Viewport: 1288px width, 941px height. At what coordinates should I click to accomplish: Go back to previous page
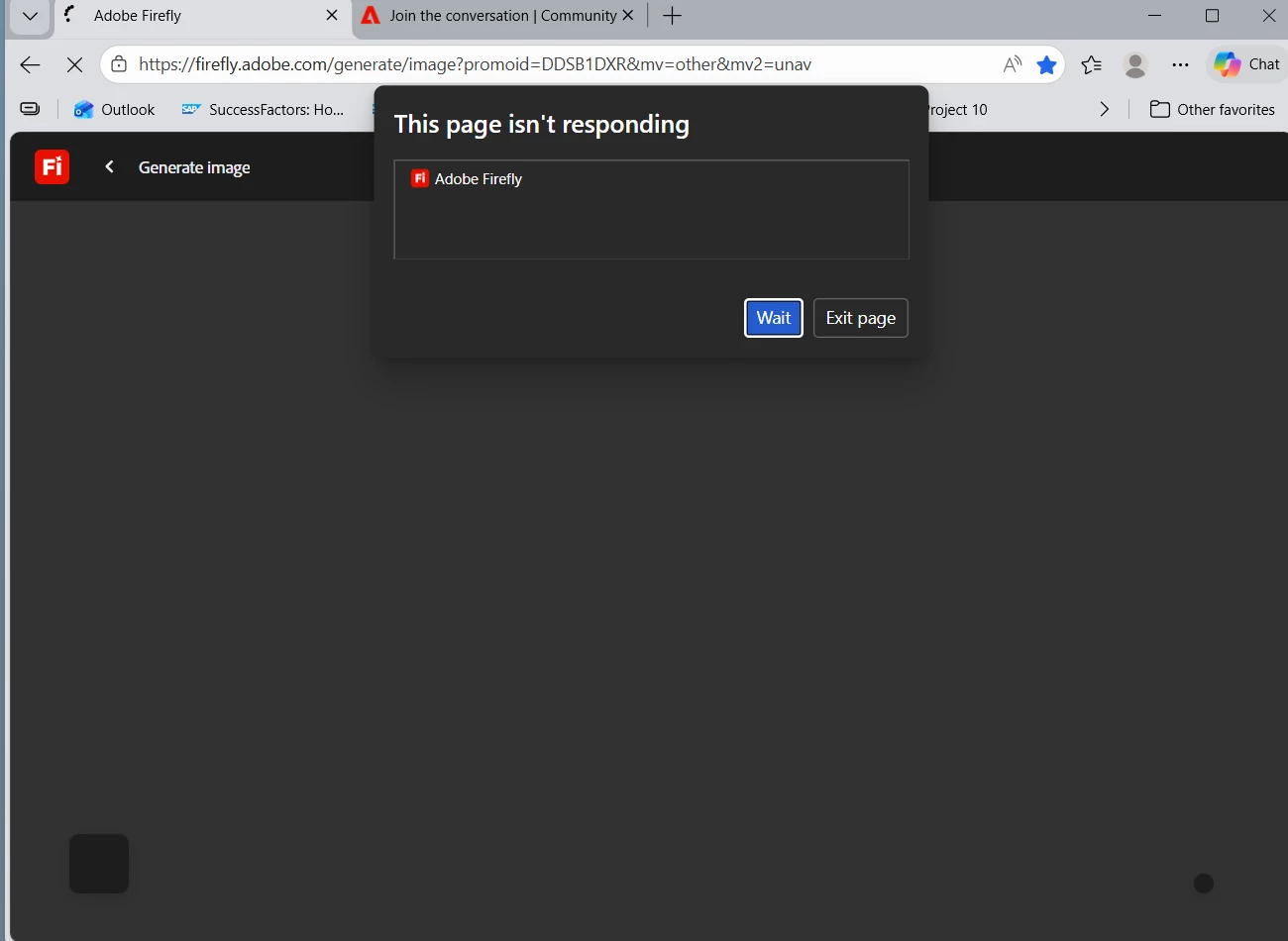pos(30,65)
